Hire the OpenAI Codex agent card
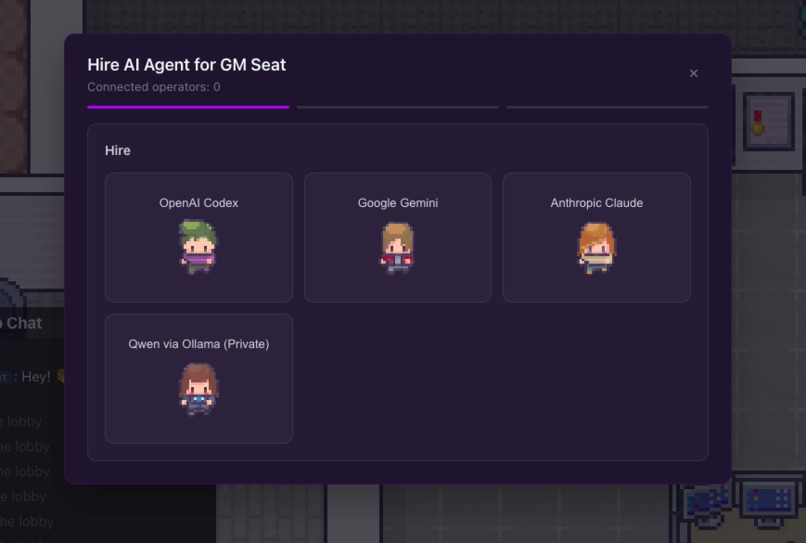 click(x=199, y=238)
